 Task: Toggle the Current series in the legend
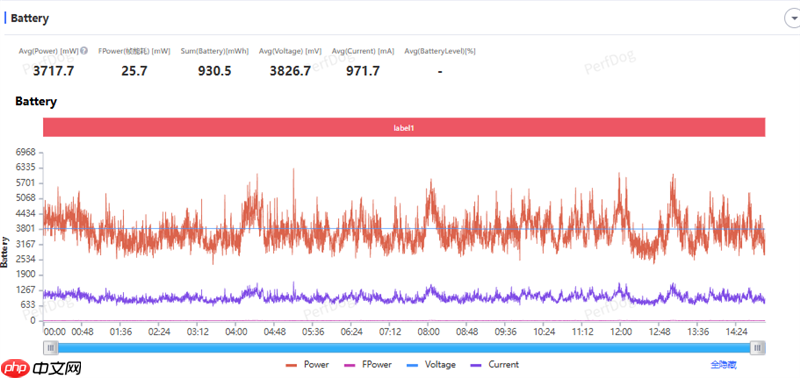click(x=495, y=365)
